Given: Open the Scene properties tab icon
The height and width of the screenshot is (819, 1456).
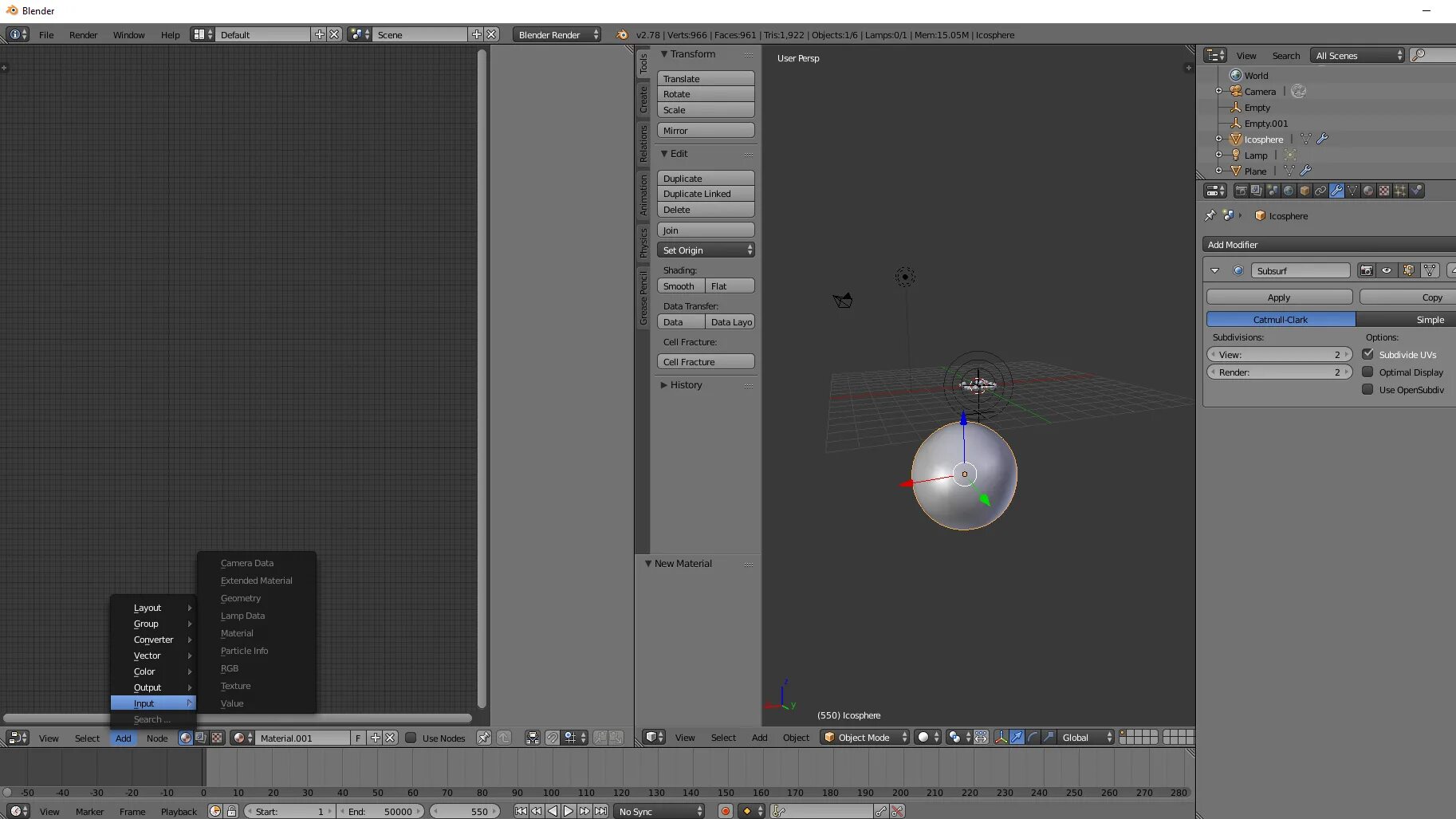Looking at the screenshot, I should point(1273,191).
